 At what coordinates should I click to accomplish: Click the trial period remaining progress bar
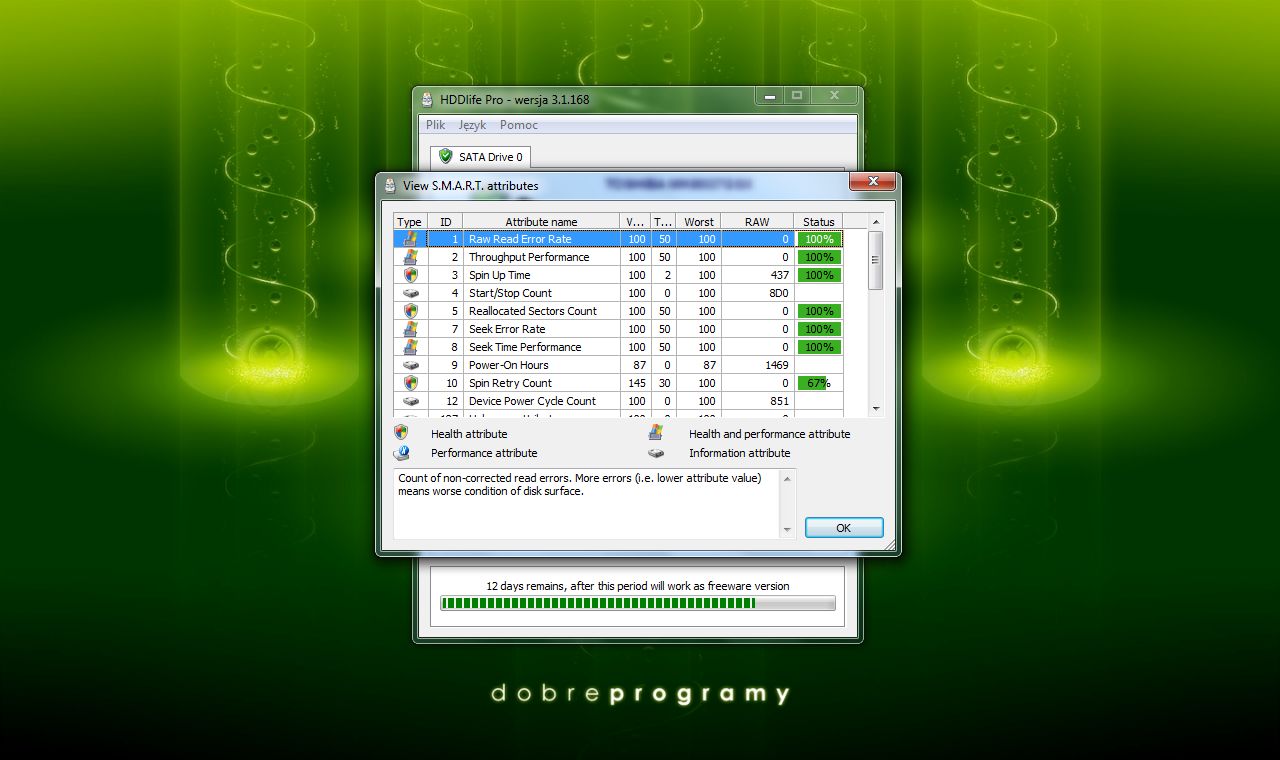(x=638, y=603)
